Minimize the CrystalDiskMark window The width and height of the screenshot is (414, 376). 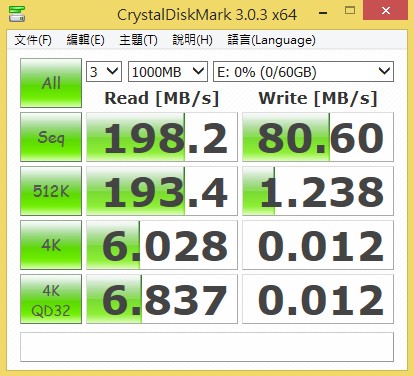pyautogui.click(x=323, y=13)
